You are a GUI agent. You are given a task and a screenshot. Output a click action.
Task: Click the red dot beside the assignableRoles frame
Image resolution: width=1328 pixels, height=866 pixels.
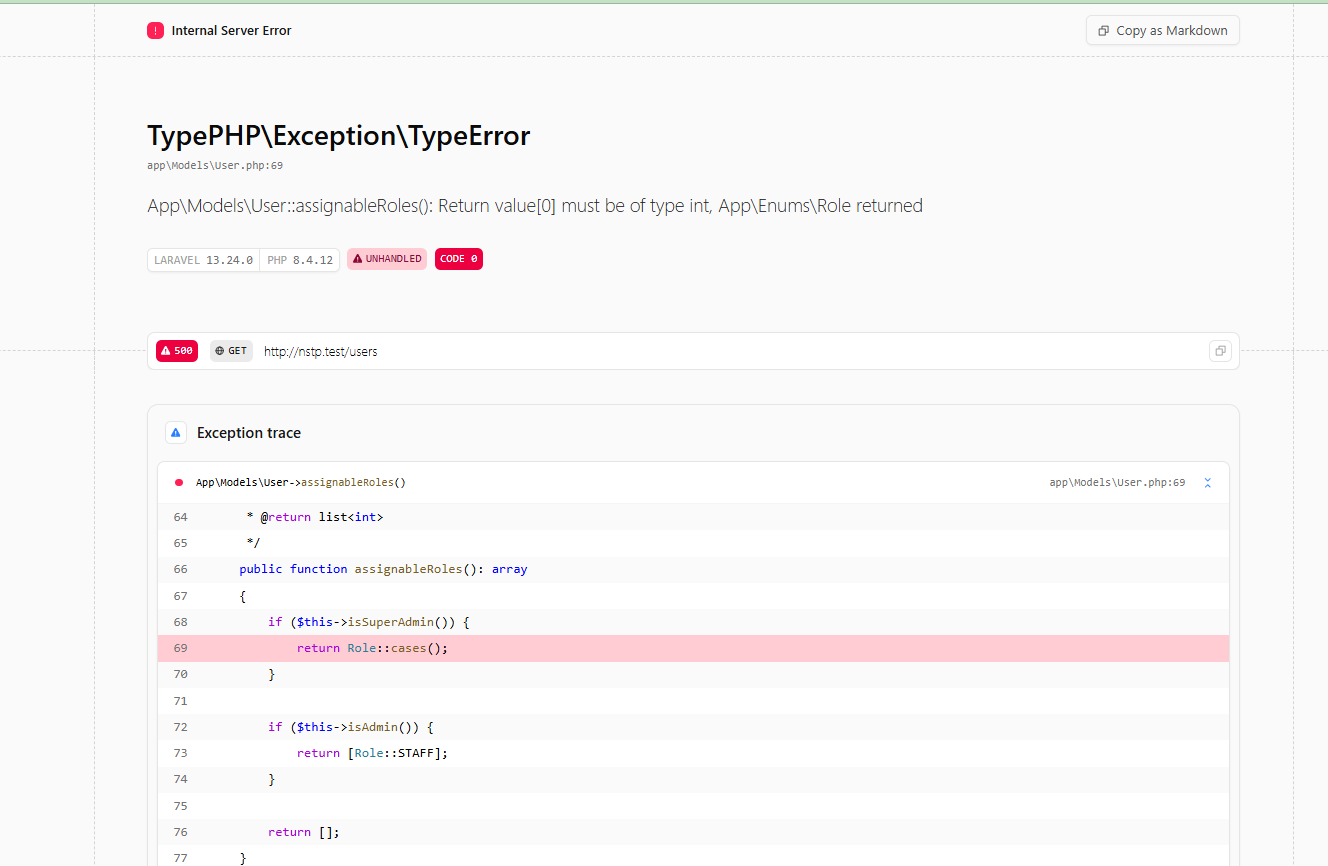179,483
